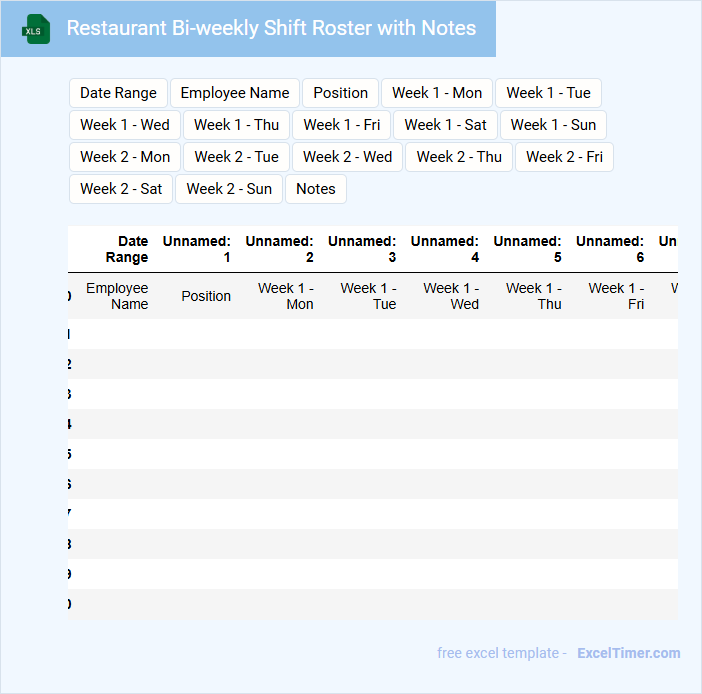Viewport: 702px width, 694px height.
Task: Select the Week 1 - Thu tag
Action: click(237, 125)
